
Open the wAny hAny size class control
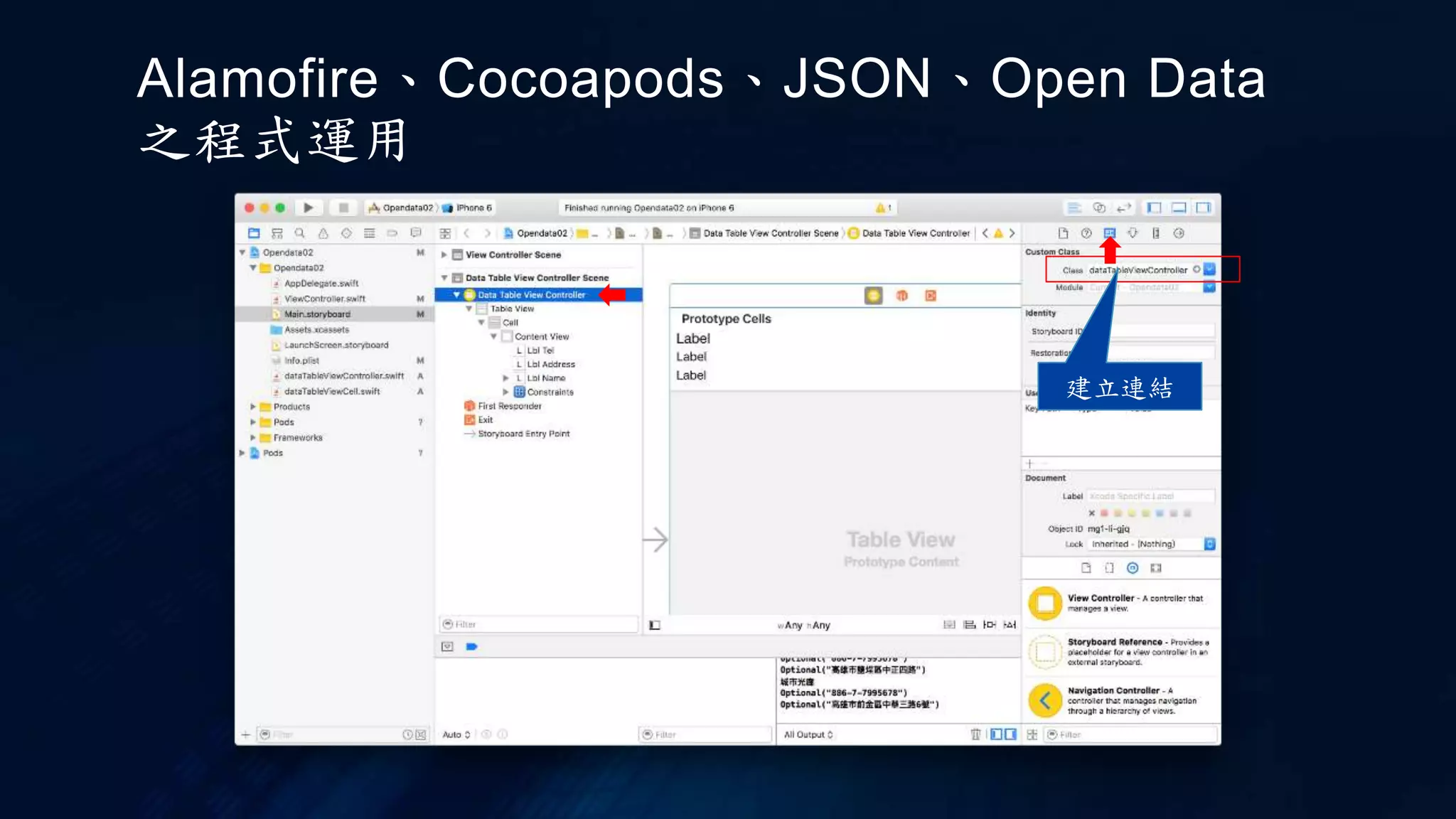tap(804, 625)
